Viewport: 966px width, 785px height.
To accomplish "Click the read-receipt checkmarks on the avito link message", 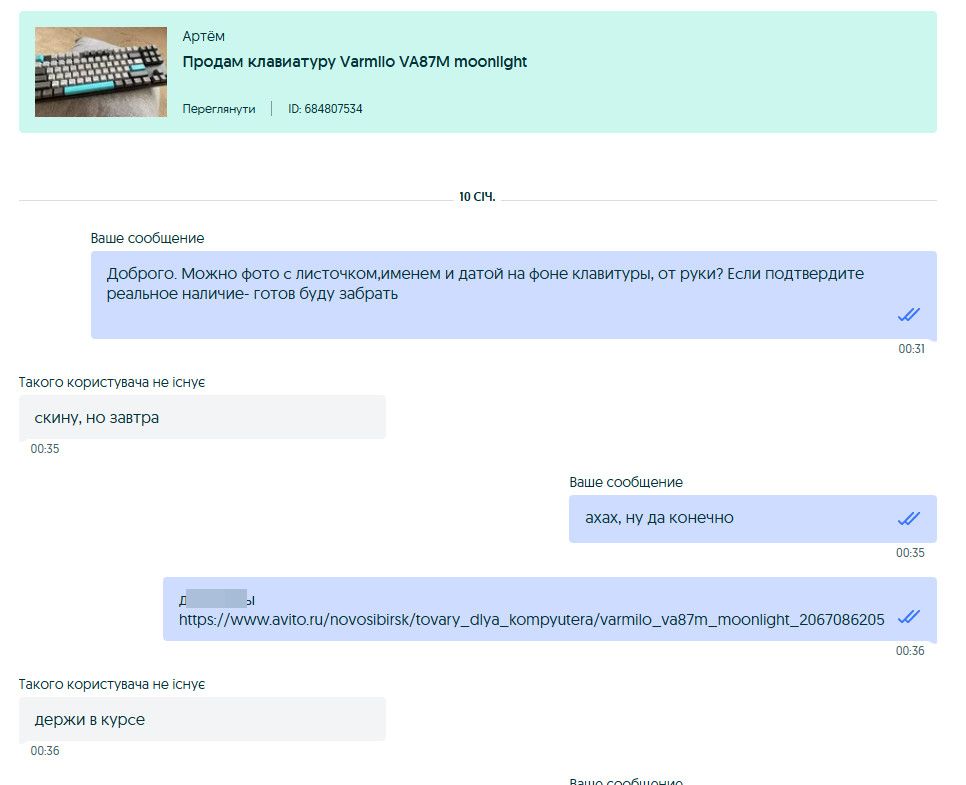I will coord(908,616).
